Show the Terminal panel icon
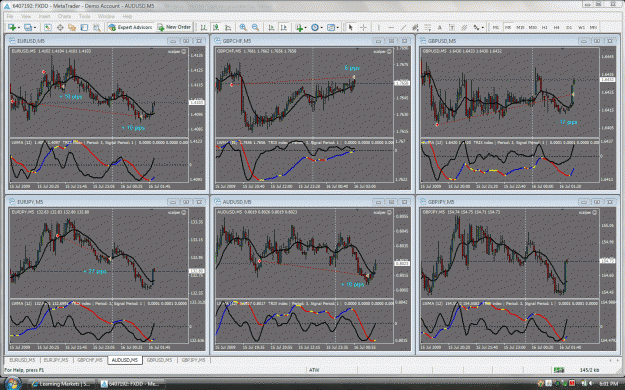The image size is (625, 390). (x=84, y=27)
